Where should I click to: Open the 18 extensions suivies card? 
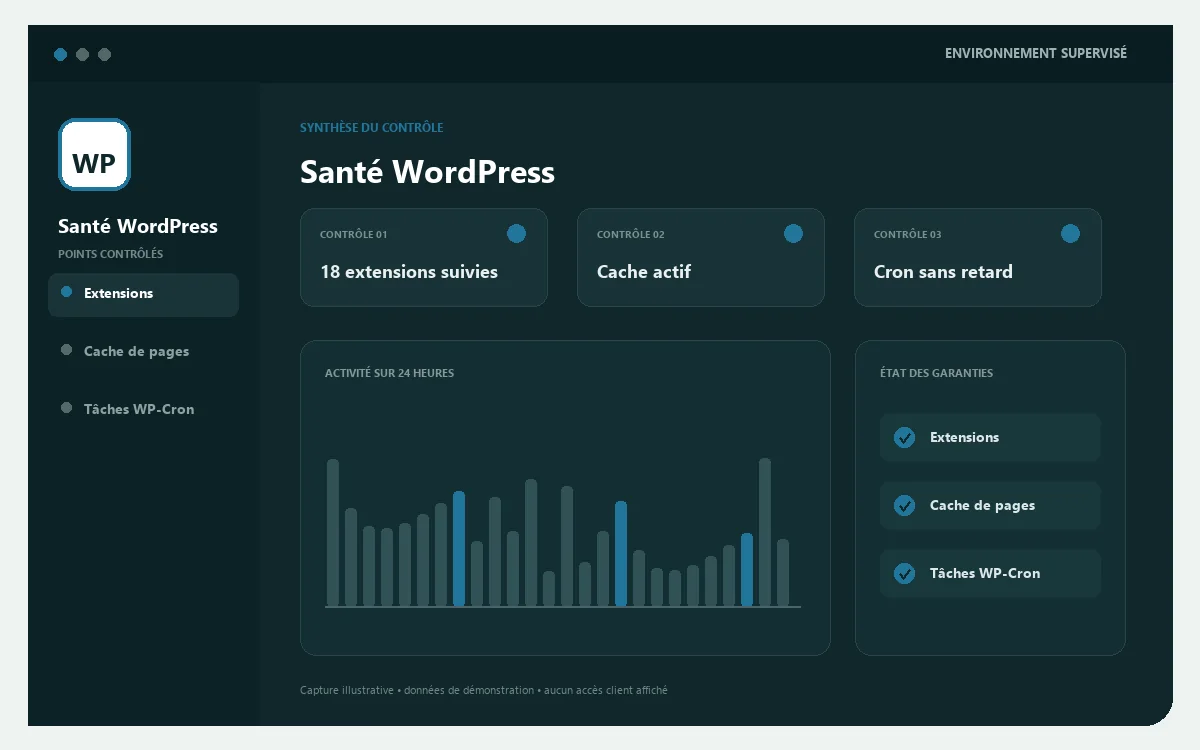coord(424,257)
